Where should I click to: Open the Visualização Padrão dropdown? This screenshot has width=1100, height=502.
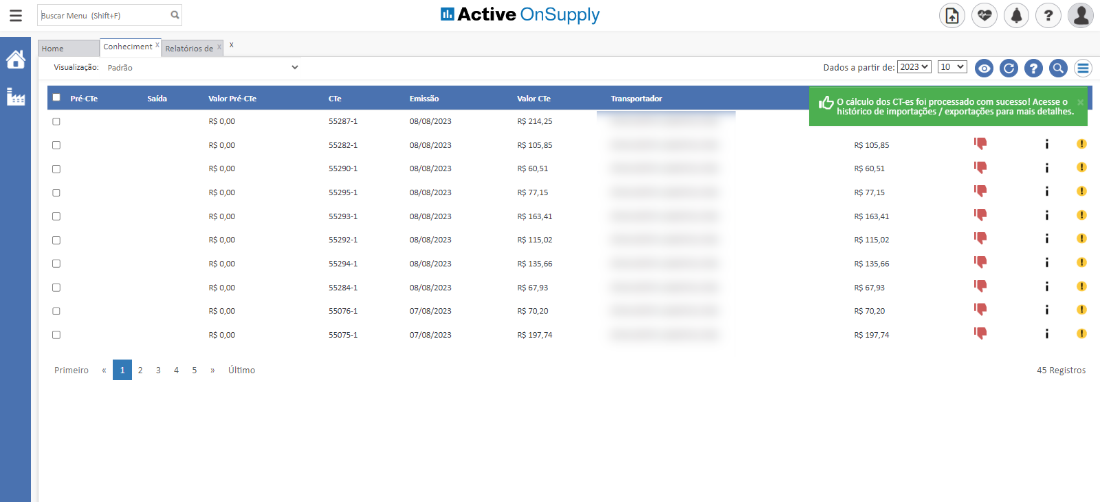[x=202, y=68]
